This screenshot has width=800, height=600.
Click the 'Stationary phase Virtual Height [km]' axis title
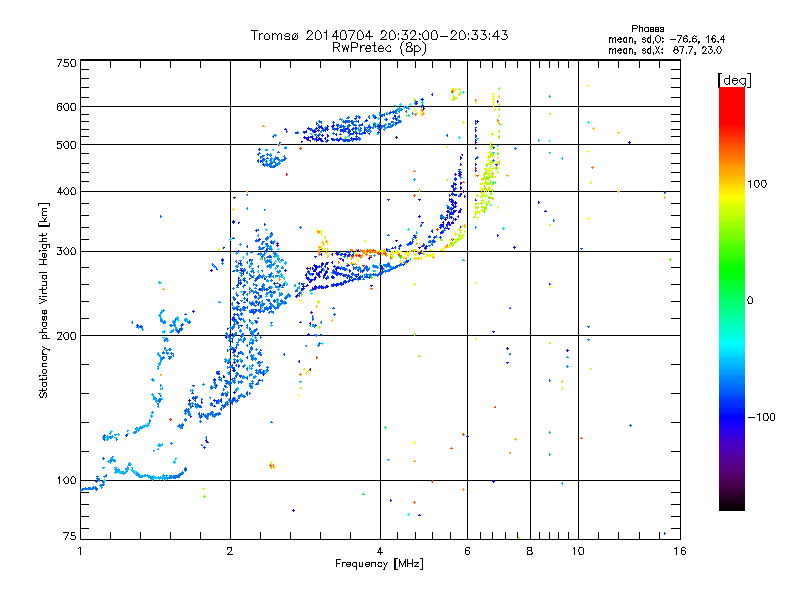[43, 300]
